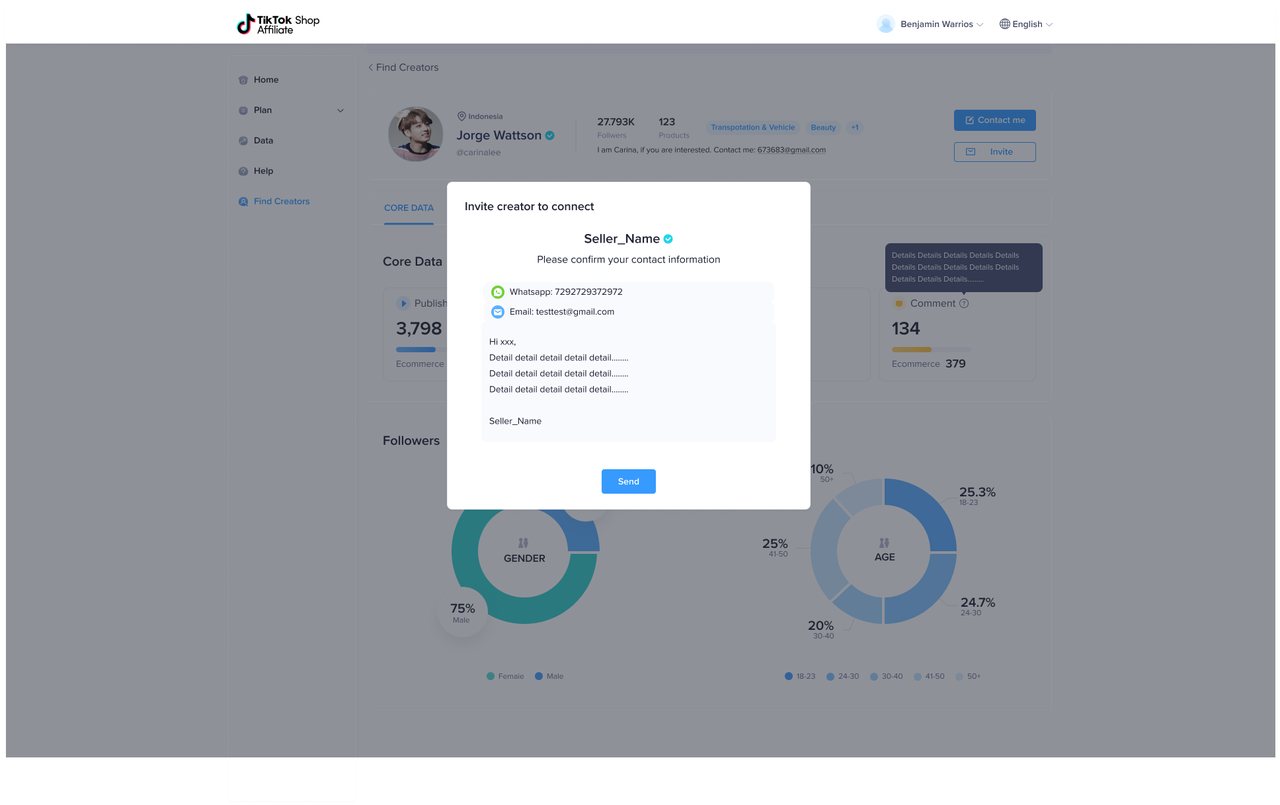
Task: Click the AGE donut chart center icon
Action: [x=884, y=542]
